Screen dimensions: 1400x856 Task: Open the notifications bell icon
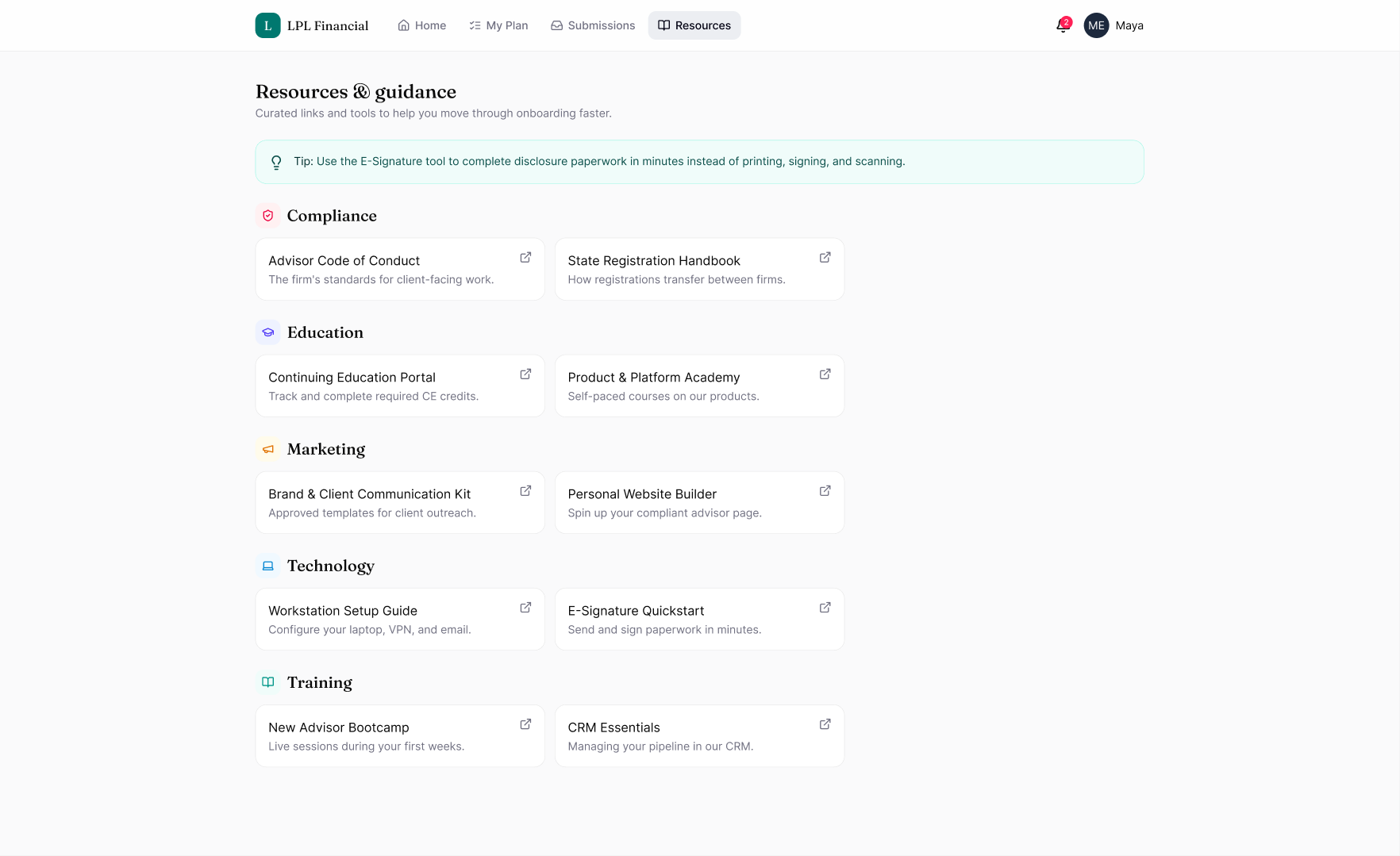(x=1063, y=25)
